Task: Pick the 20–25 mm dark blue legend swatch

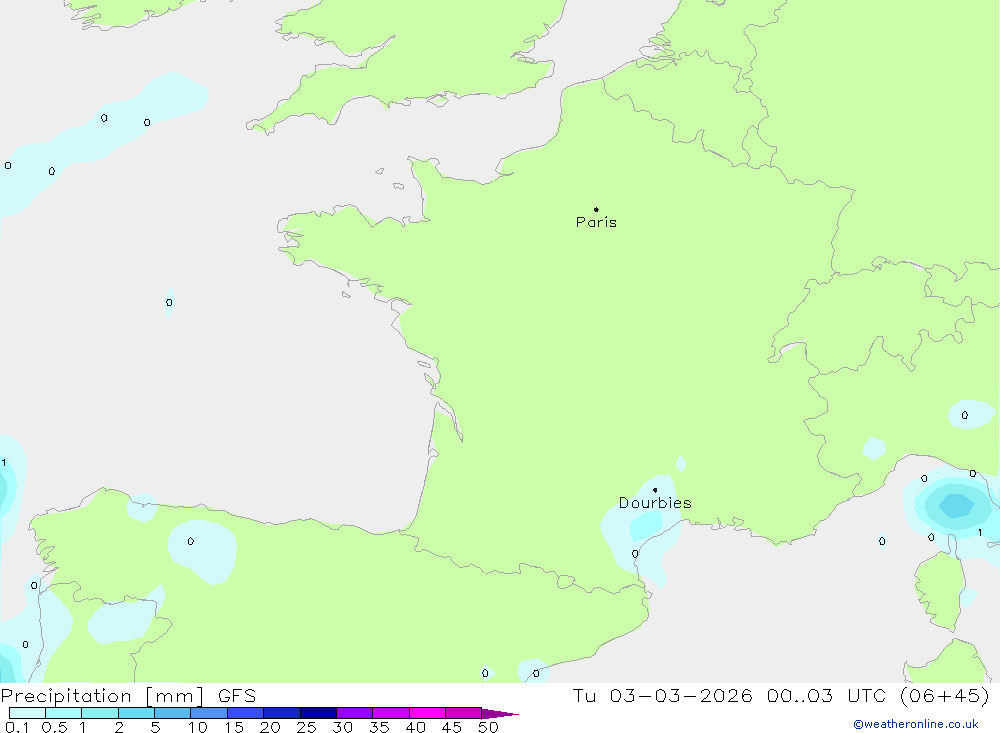Action: pyautogui.click(x=282, y=713)
